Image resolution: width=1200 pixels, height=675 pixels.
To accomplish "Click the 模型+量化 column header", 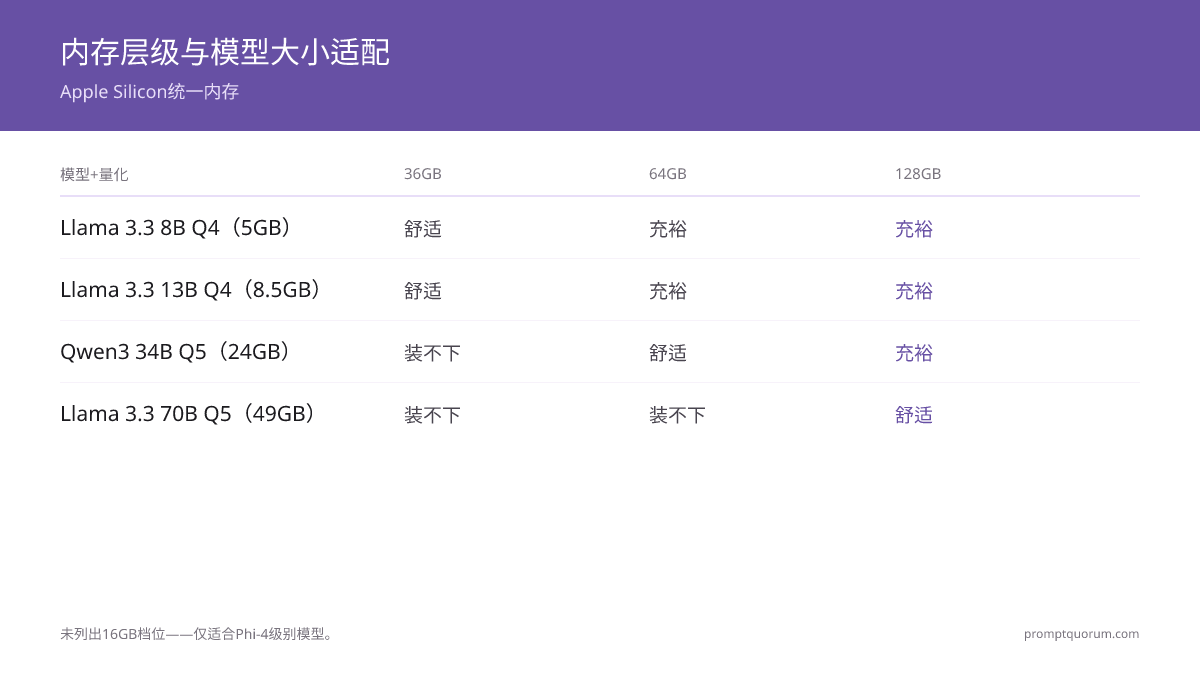I will point(94,174).
